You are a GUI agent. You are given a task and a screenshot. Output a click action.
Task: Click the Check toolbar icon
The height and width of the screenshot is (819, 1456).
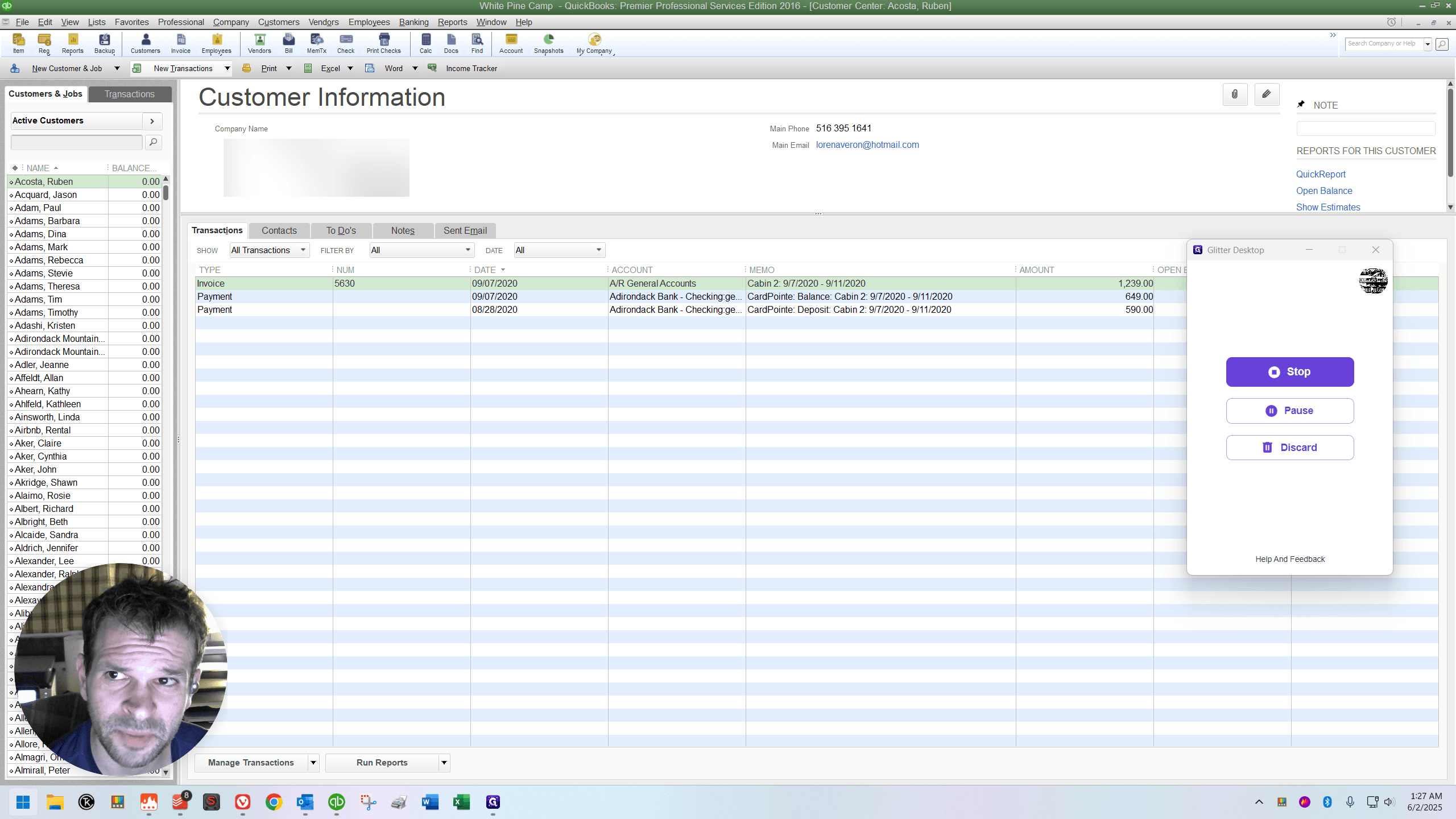[x=346, y=43]
